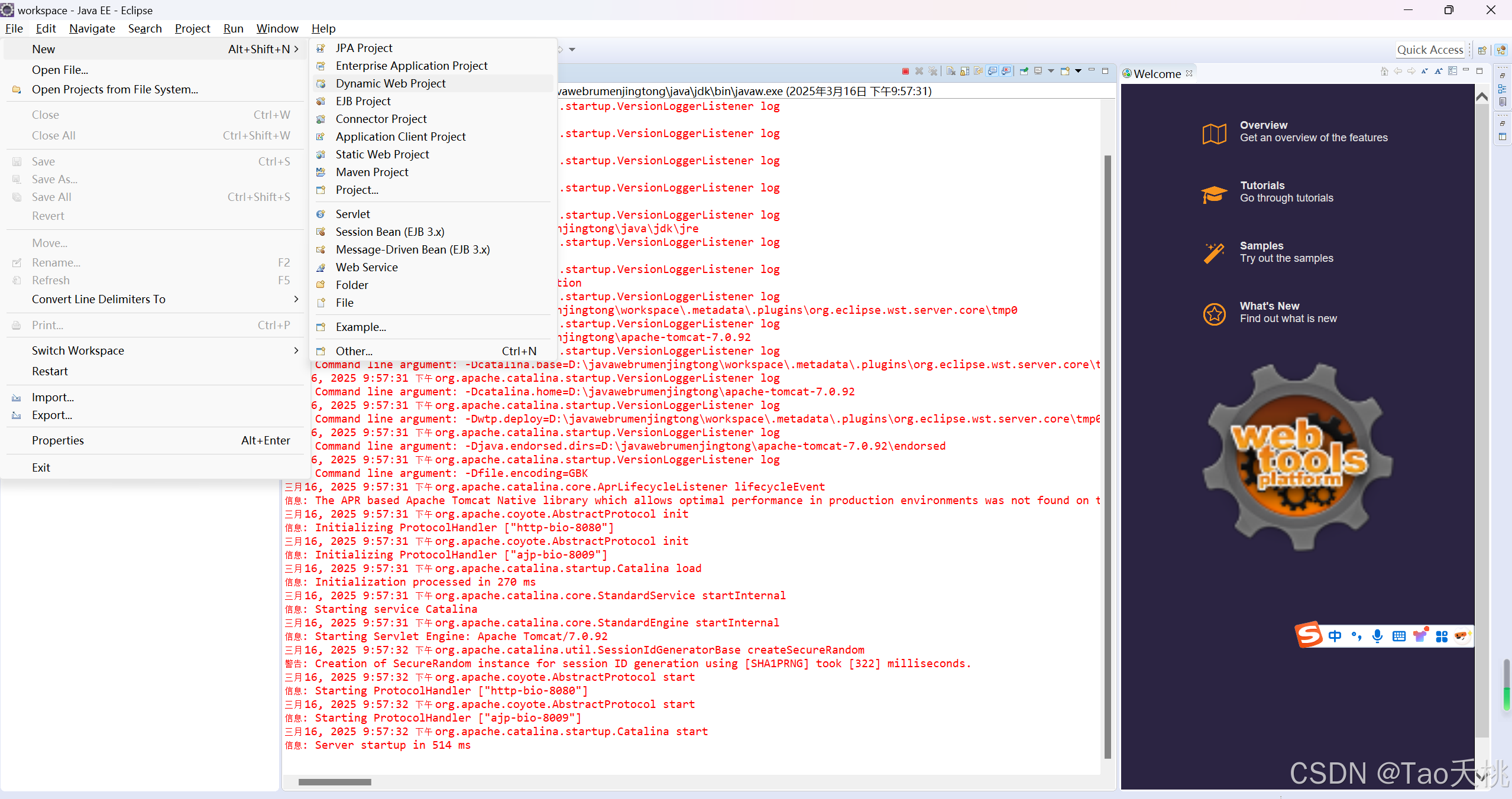Open the Window menu
This screenshot has width=1512, height=799.
[x=277, y=28]
